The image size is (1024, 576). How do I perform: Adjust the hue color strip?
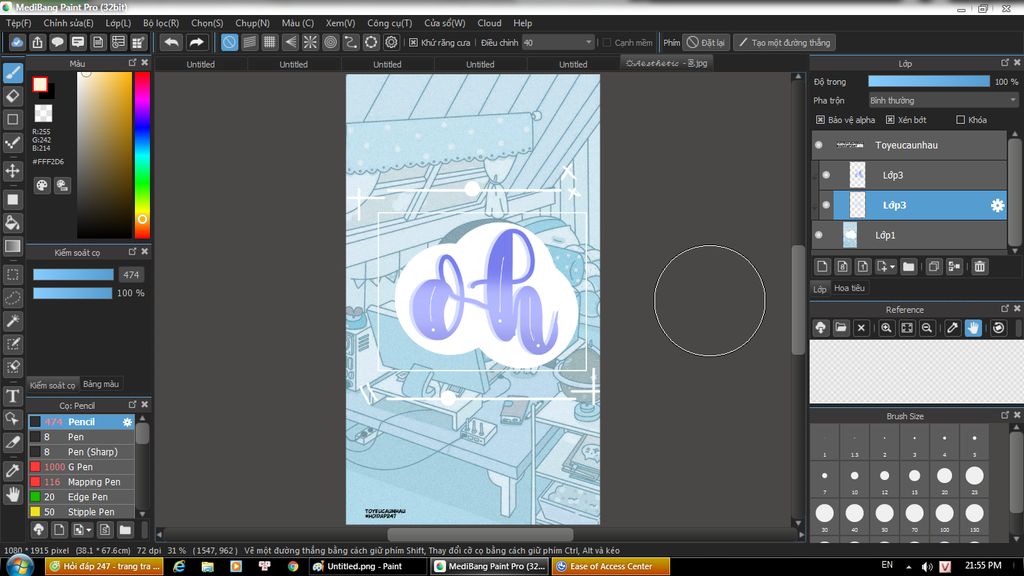pyautogui.click(x=142, y=155)
